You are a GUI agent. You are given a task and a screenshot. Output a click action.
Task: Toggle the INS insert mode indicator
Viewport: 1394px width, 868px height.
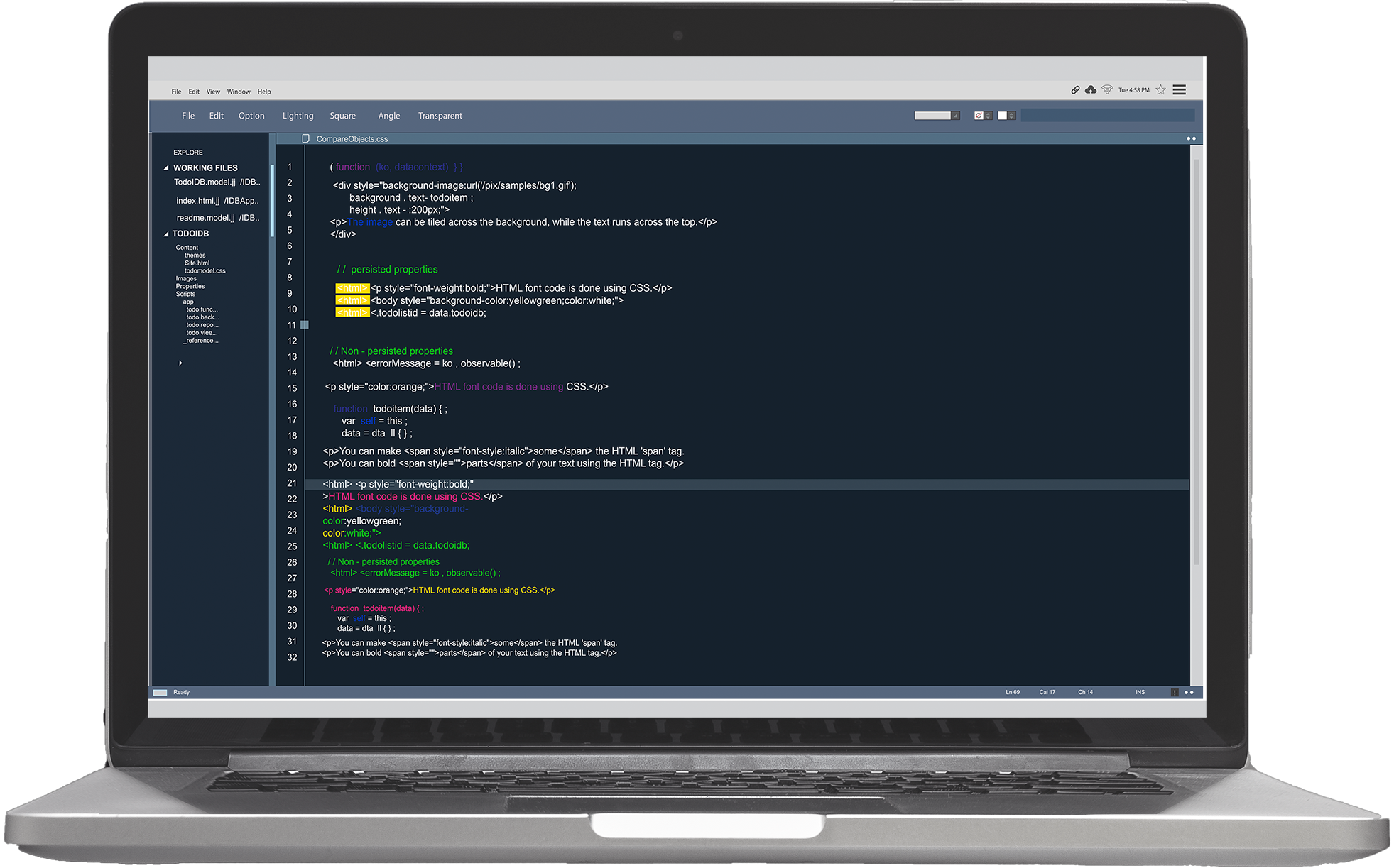click(x=1140, y=692)
